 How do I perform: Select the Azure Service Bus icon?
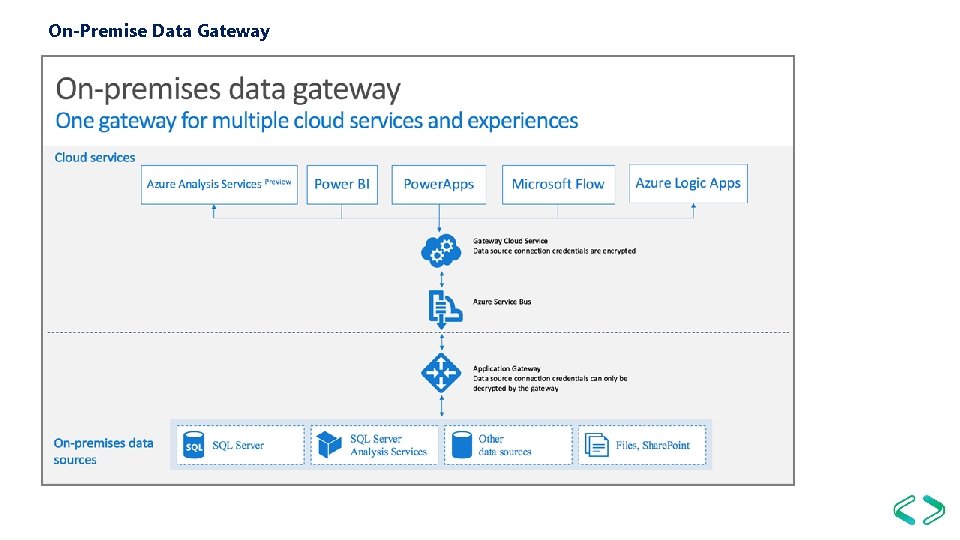point(445,307)
